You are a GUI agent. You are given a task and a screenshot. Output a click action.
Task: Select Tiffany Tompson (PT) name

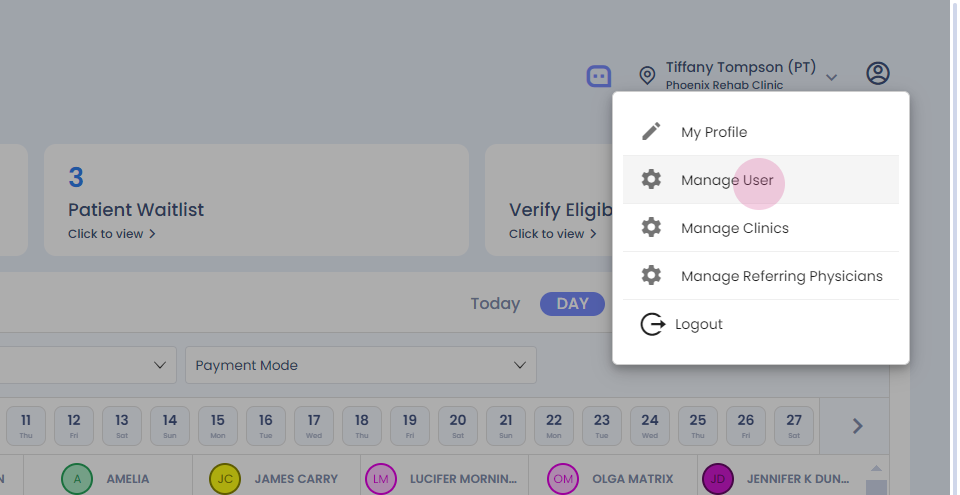[741, 67]
